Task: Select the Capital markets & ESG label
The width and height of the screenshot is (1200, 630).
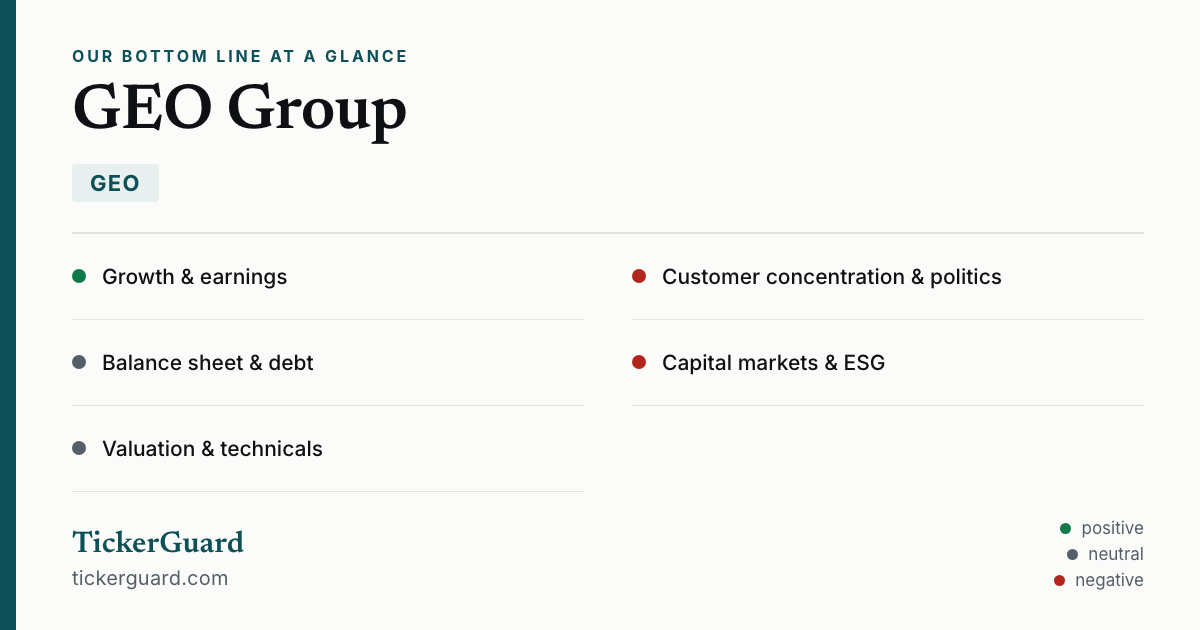Action: [x=774, y=363]
